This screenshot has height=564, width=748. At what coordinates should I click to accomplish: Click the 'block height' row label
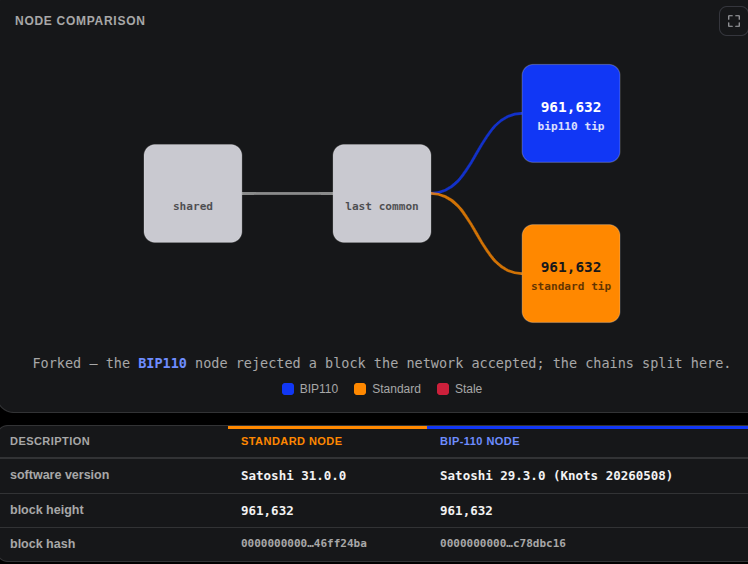click(x=47, y=510)
